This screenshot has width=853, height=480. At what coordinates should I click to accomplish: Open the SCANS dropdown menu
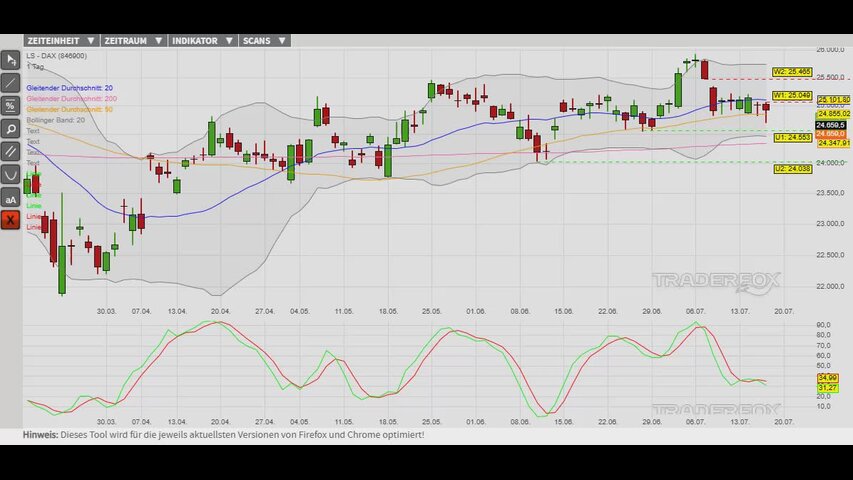264,41
